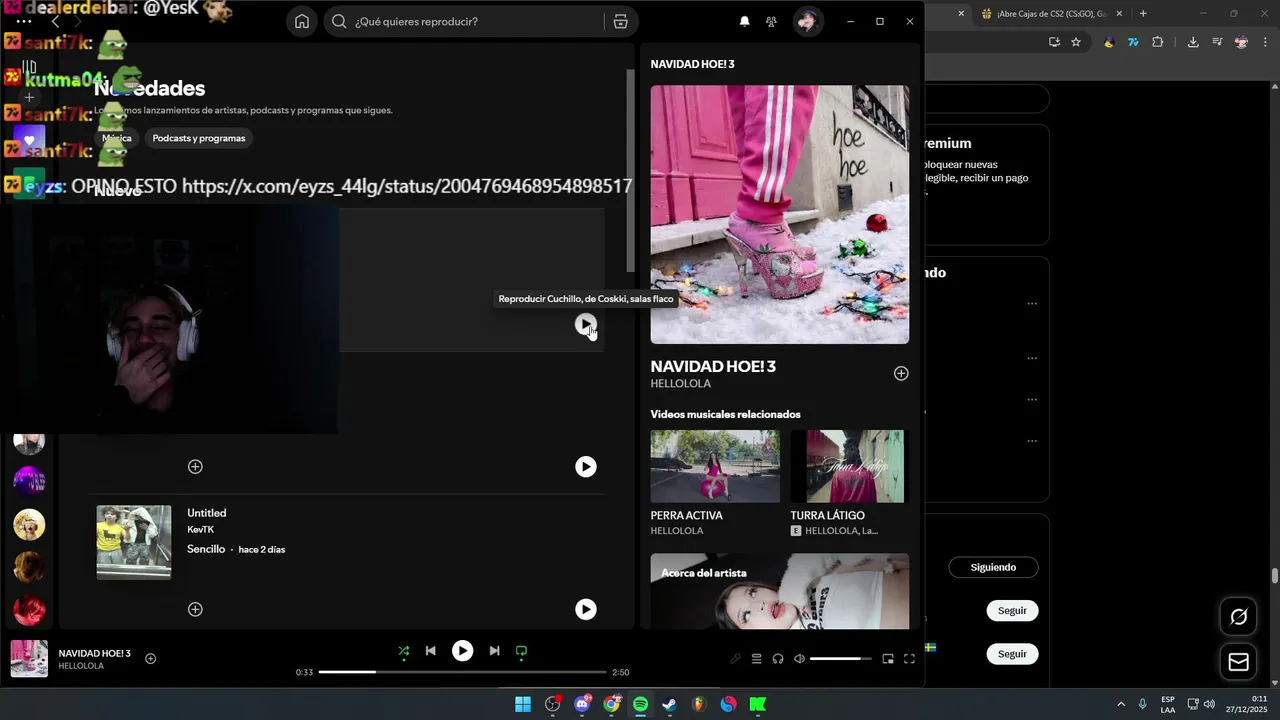The width and height of the screenshot is (1280, 720).
Task: Open the messages envelope floating icon
Action: click(1238, 662)
